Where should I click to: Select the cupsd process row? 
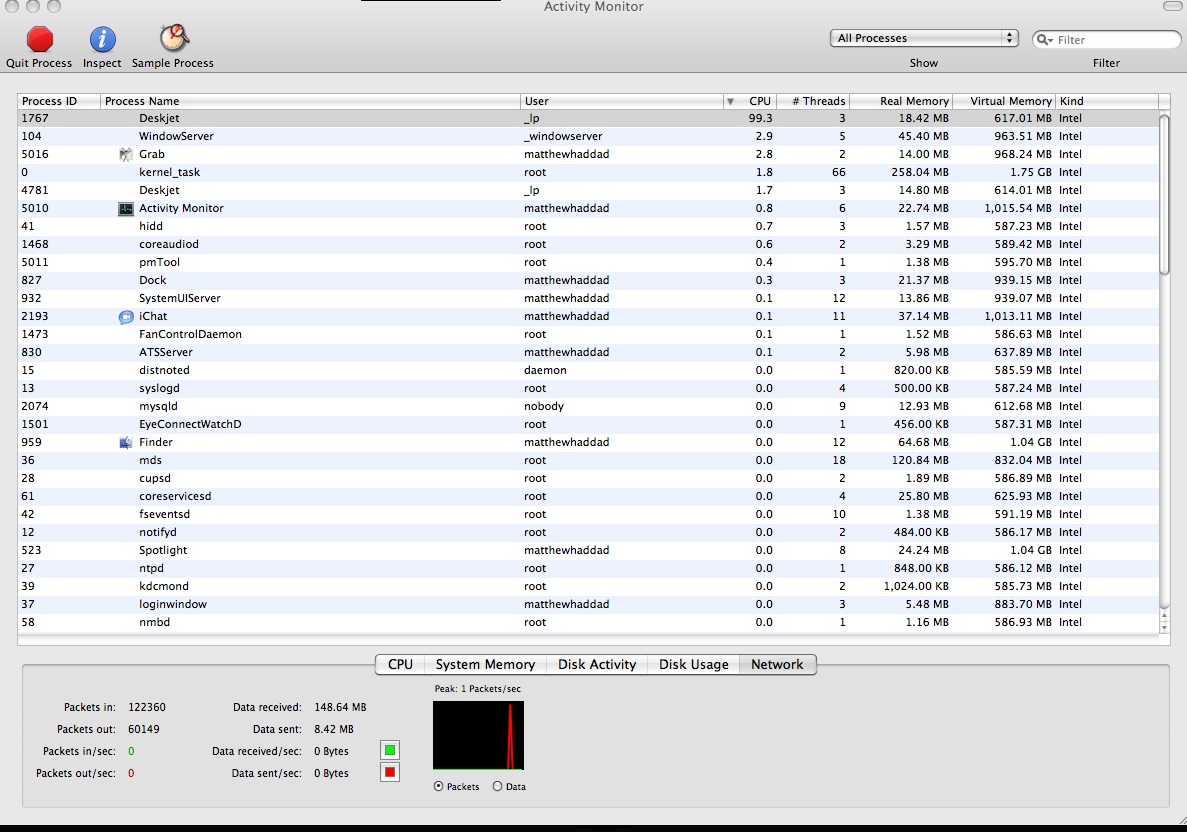(588, 478)
